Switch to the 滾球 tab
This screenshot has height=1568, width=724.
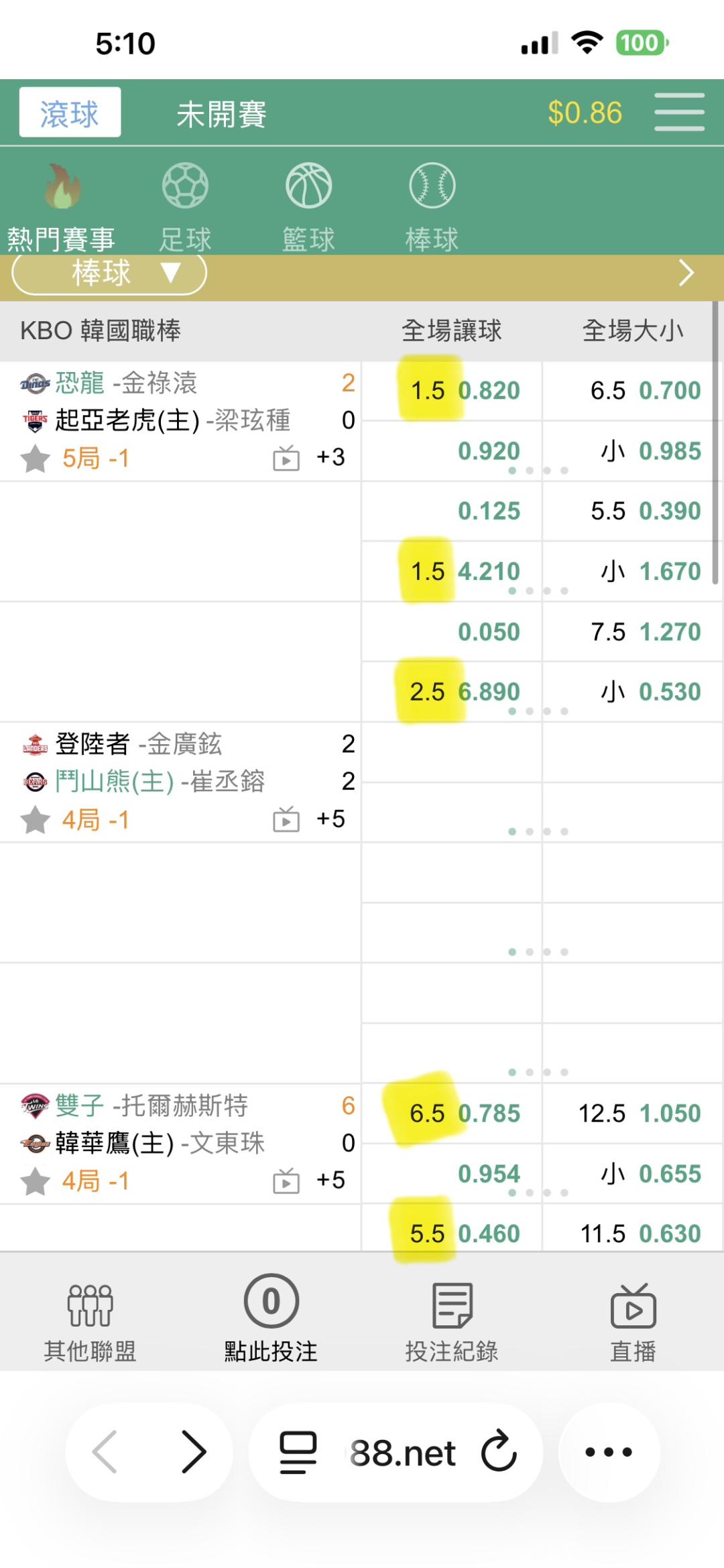pyautogui.click(x=70, y=113)
